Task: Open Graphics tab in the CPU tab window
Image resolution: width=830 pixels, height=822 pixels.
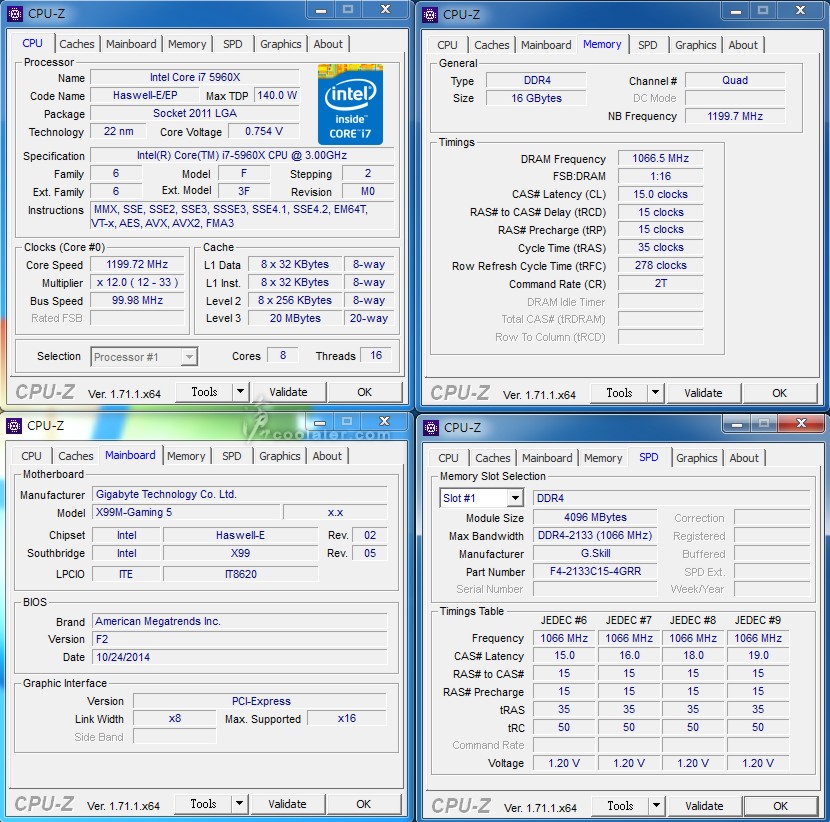Action: coord(281,44)
